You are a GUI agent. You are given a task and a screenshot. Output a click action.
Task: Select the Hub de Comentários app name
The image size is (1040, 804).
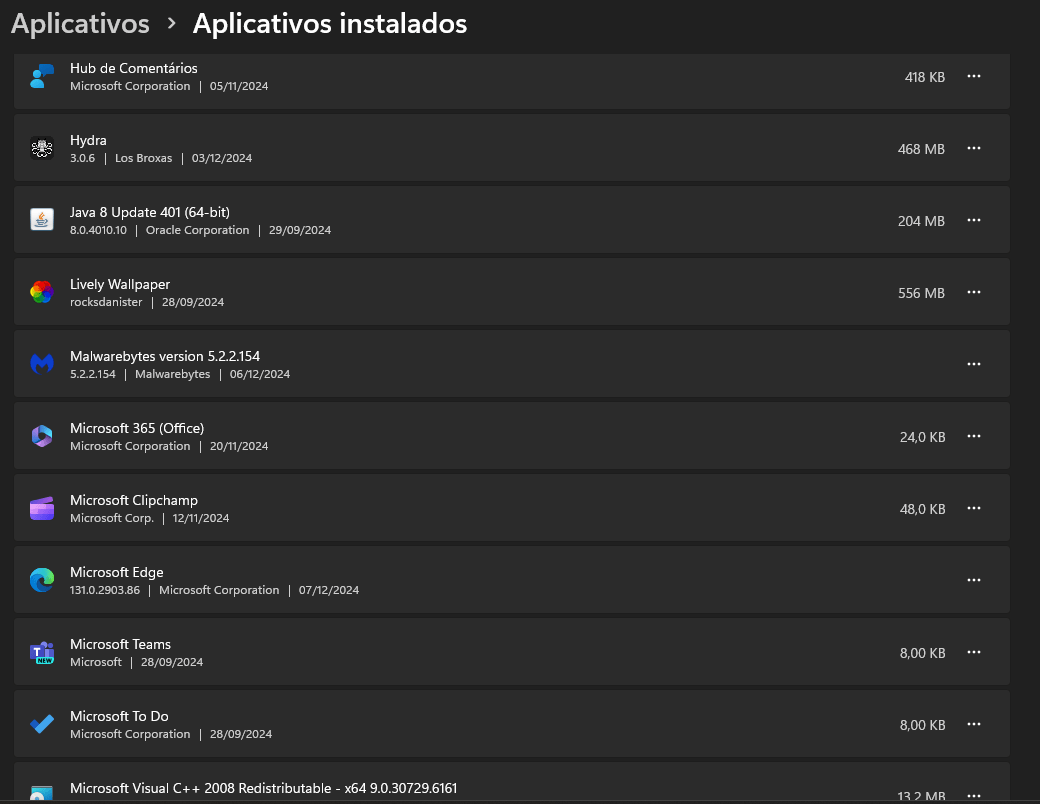(x=134, y=68)
